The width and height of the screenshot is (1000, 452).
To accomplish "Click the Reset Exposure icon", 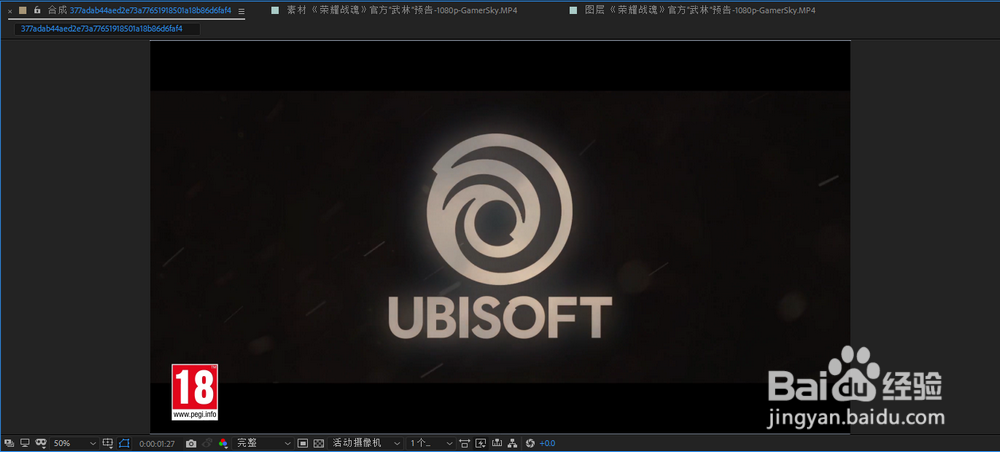I will point(529,442).
